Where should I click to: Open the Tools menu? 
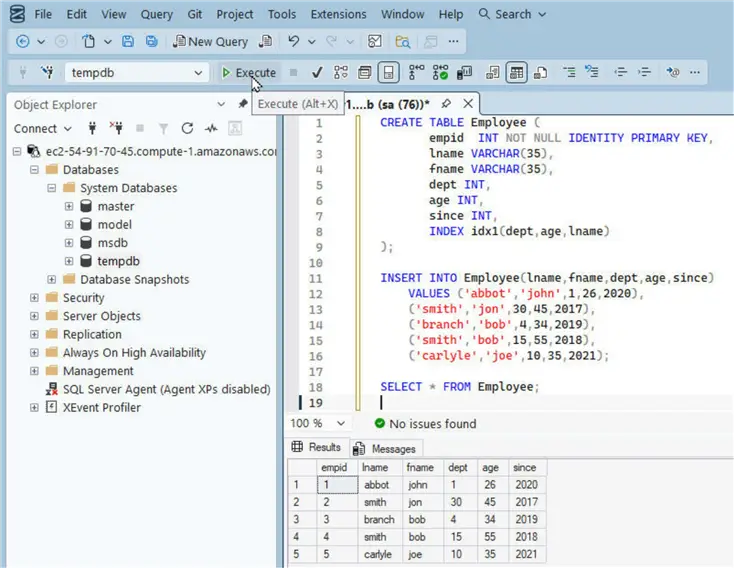[x=282, y=15]
